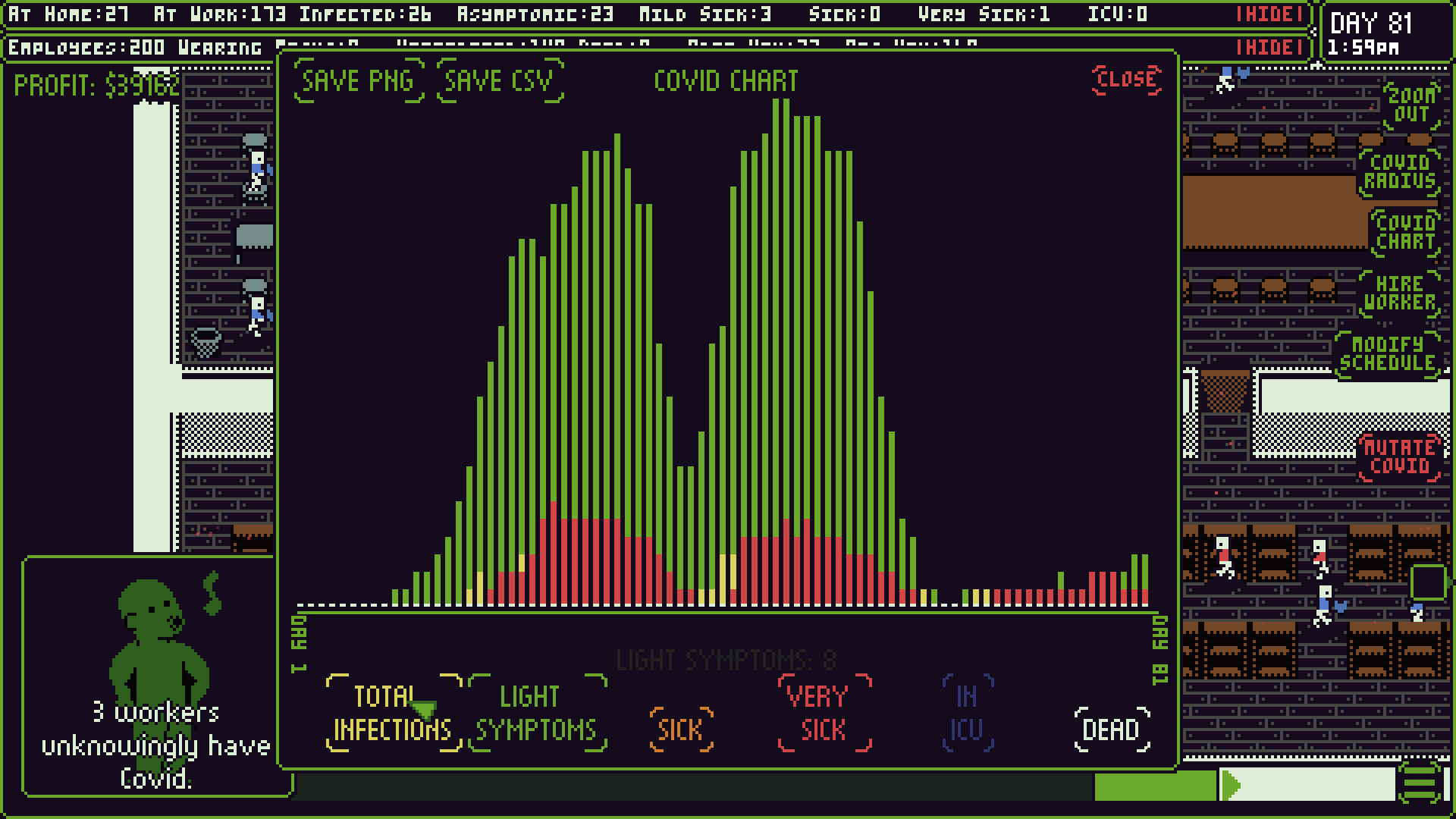Export chart data with Save CSV
Viewport: 1456px width, 819px height.
(498, 80)
